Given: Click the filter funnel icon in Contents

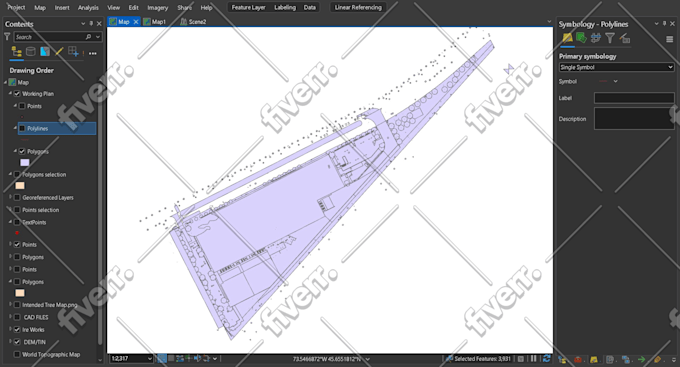Looking at the screenshot, I should [x=7, y=37].
